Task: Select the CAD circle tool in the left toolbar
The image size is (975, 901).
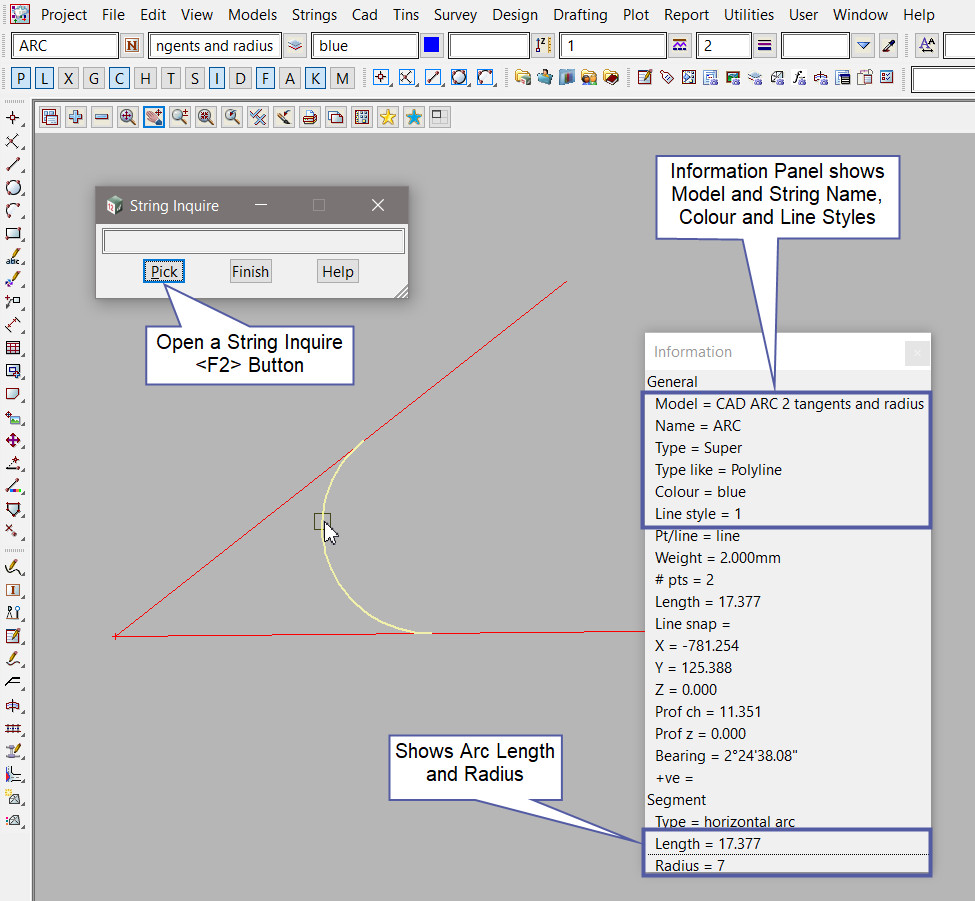Action: [13, 187]
